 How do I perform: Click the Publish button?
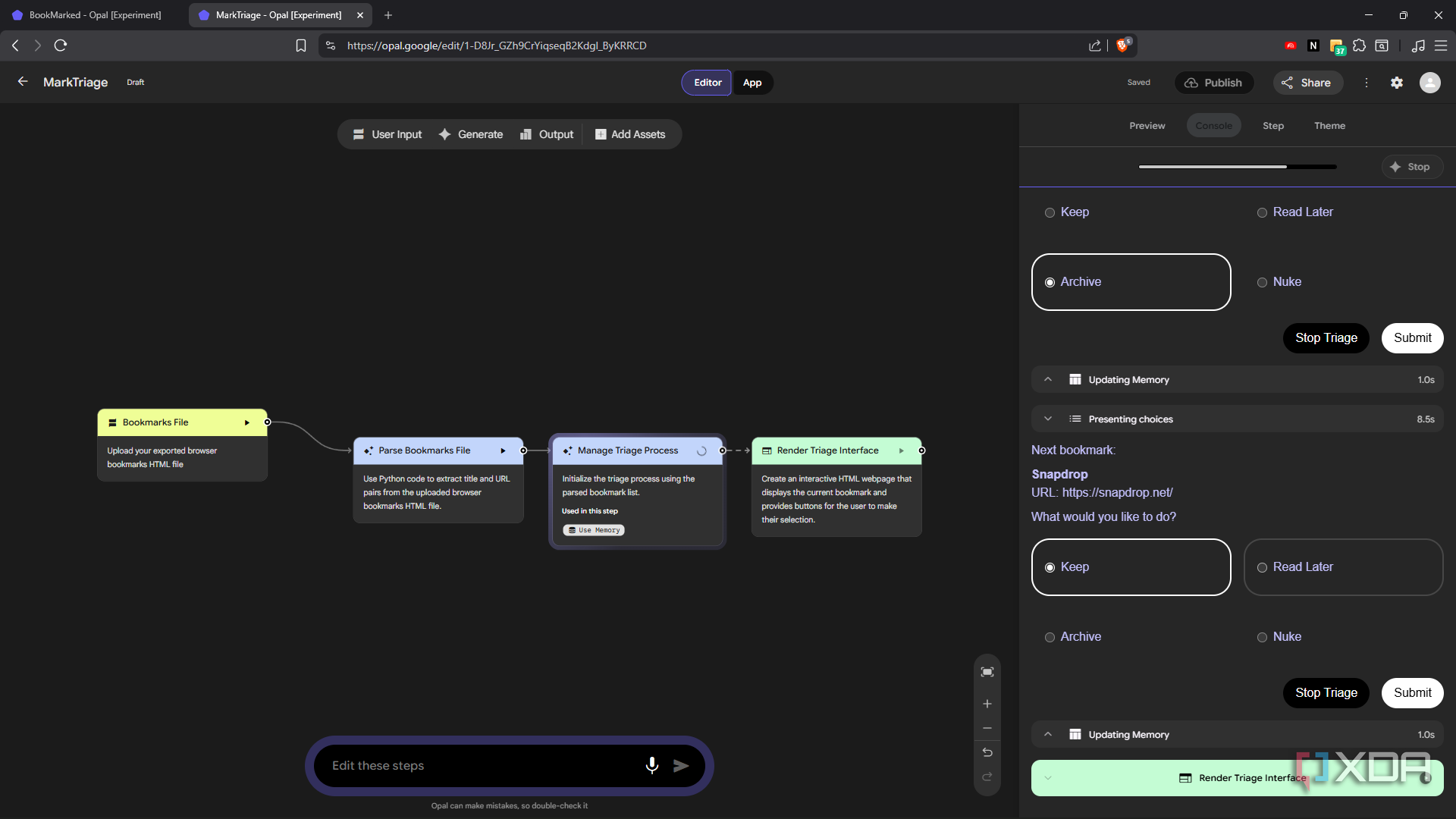coord(1213,83)
